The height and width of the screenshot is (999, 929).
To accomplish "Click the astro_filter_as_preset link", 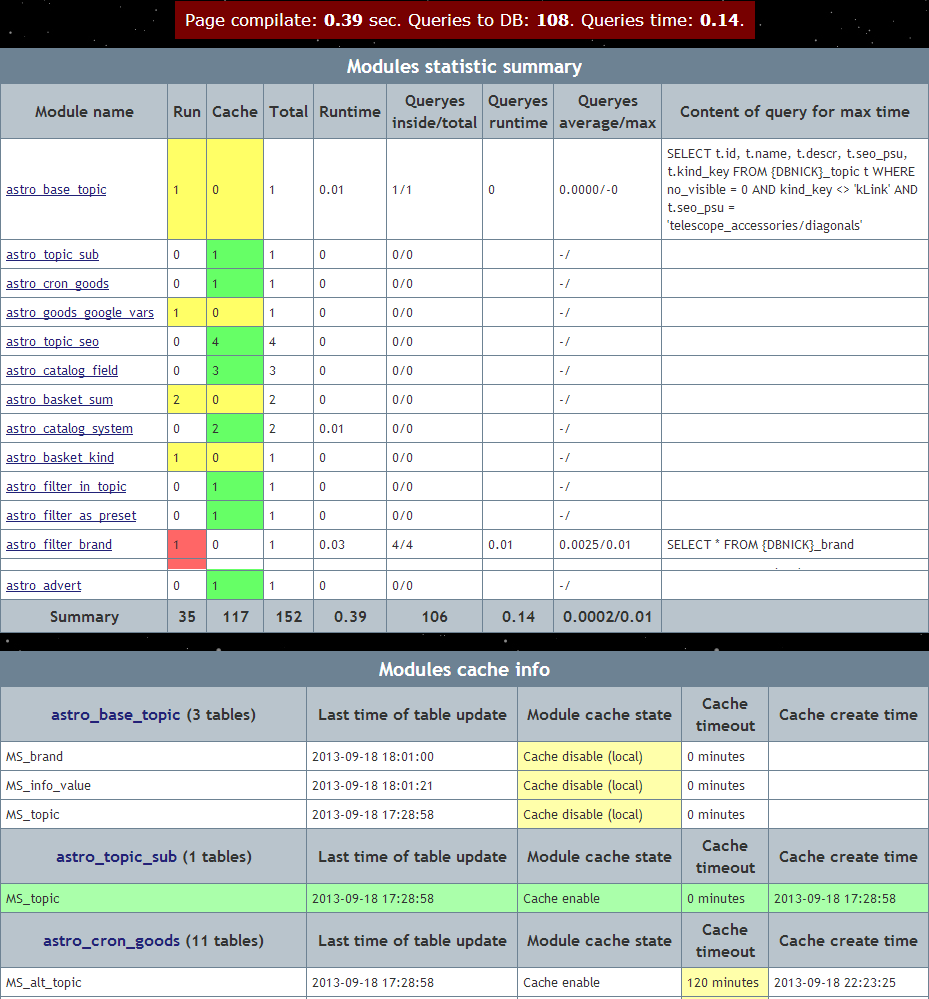I will coord(71,515).
